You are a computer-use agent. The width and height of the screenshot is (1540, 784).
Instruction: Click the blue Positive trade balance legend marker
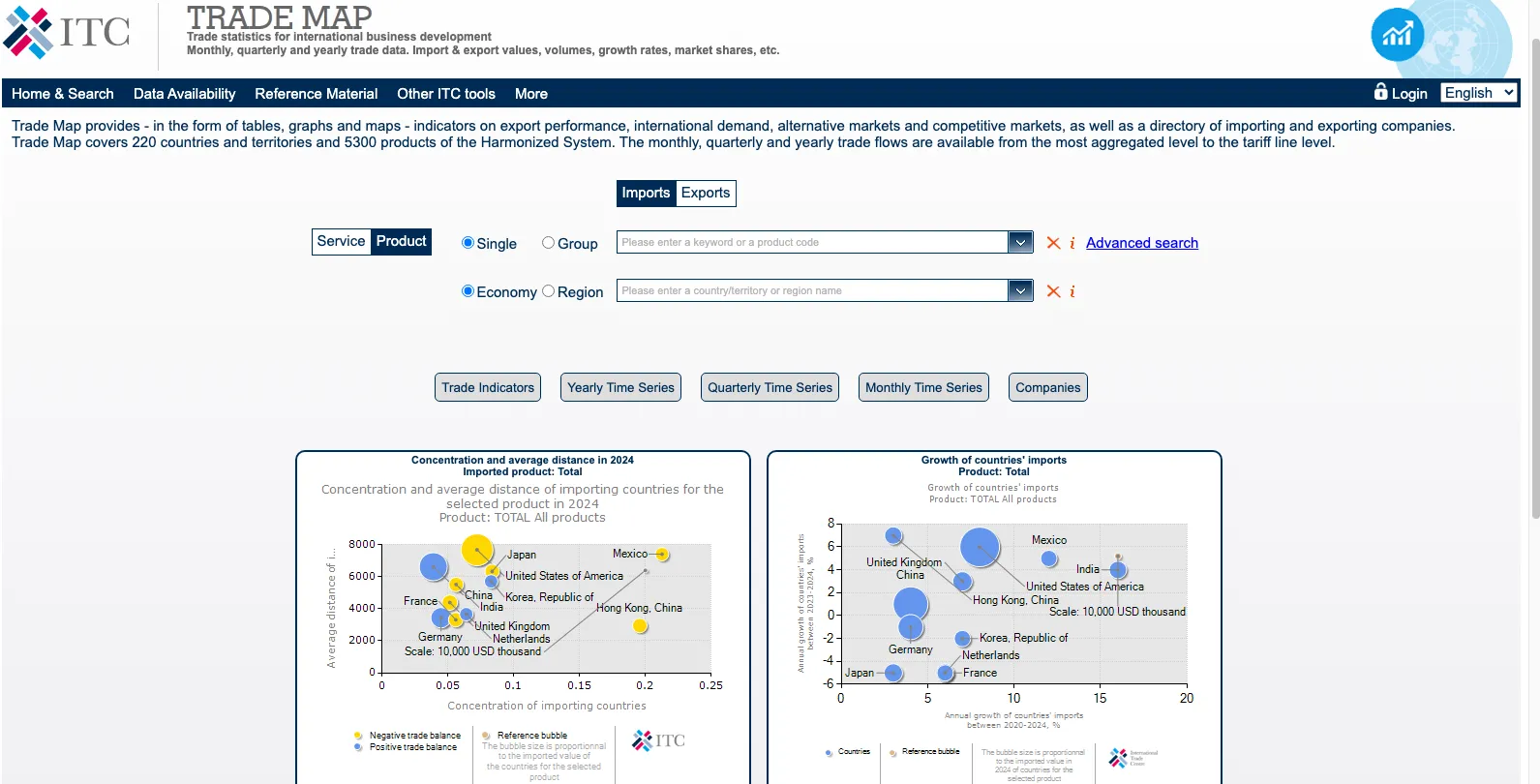pos(358,747)
